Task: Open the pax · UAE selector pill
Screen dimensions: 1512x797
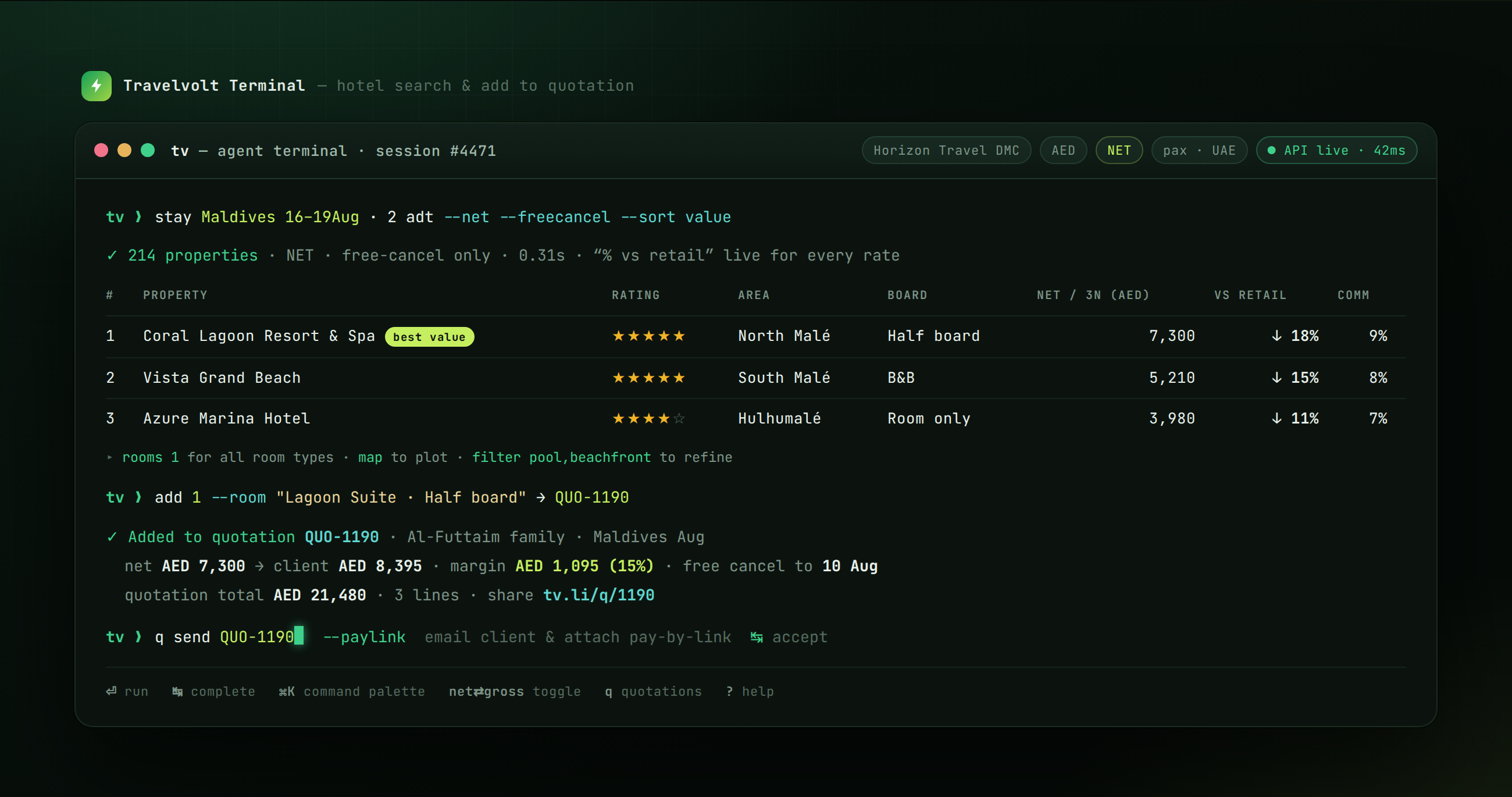Action: coord(1199,150)
